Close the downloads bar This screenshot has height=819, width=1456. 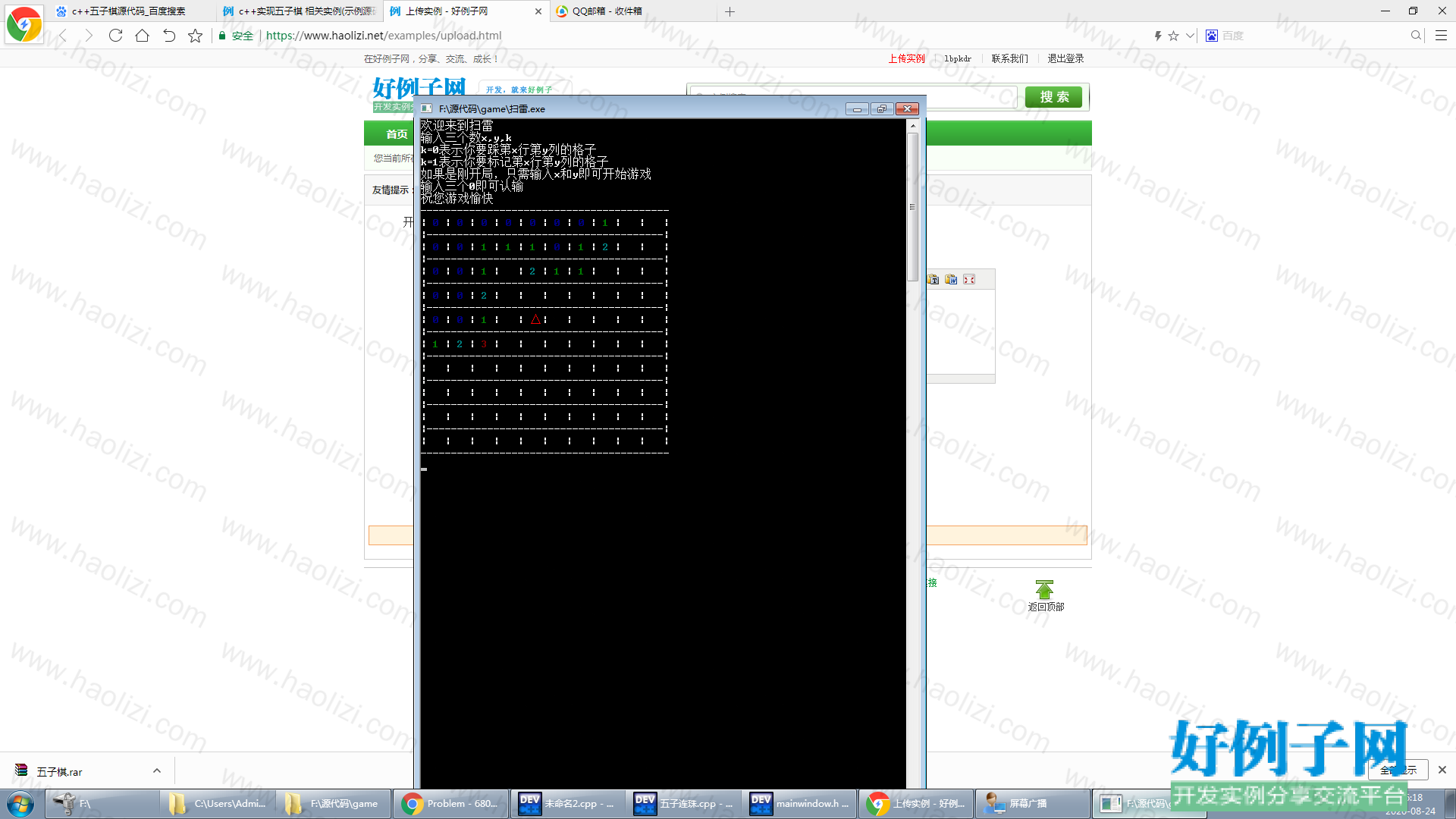1442,770
